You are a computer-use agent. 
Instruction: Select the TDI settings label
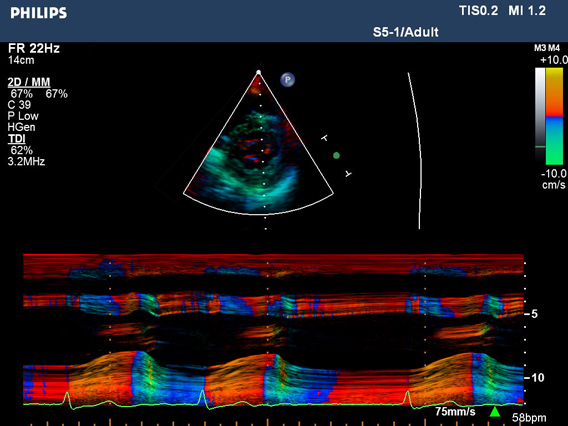pyautogui.click(x=17, y=139)
